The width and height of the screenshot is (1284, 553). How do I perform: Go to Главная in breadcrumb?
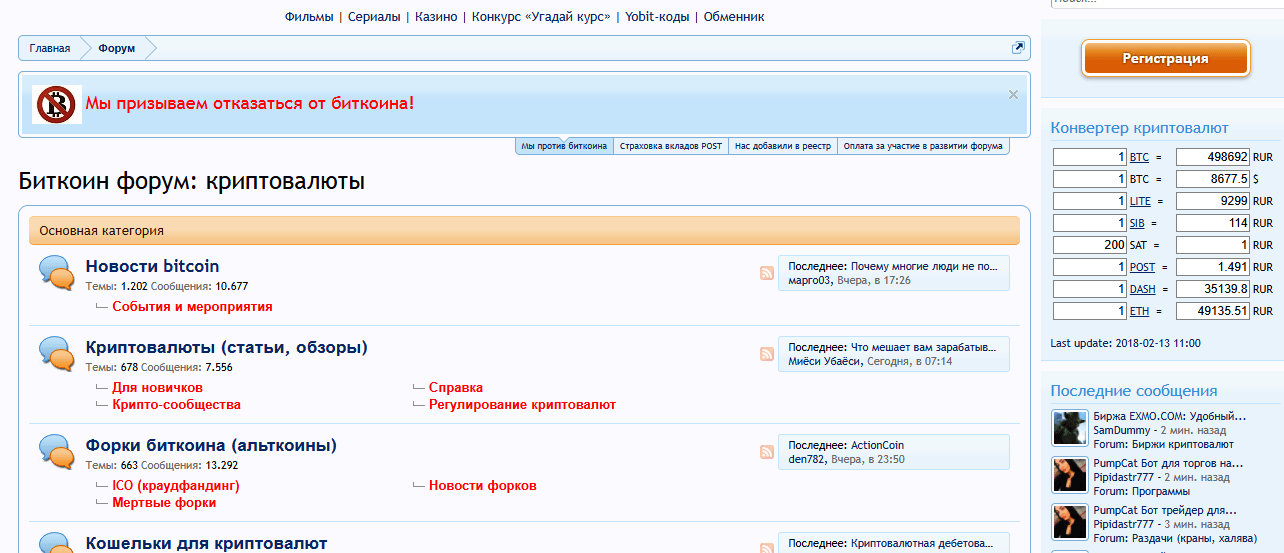tap(50, 48)
